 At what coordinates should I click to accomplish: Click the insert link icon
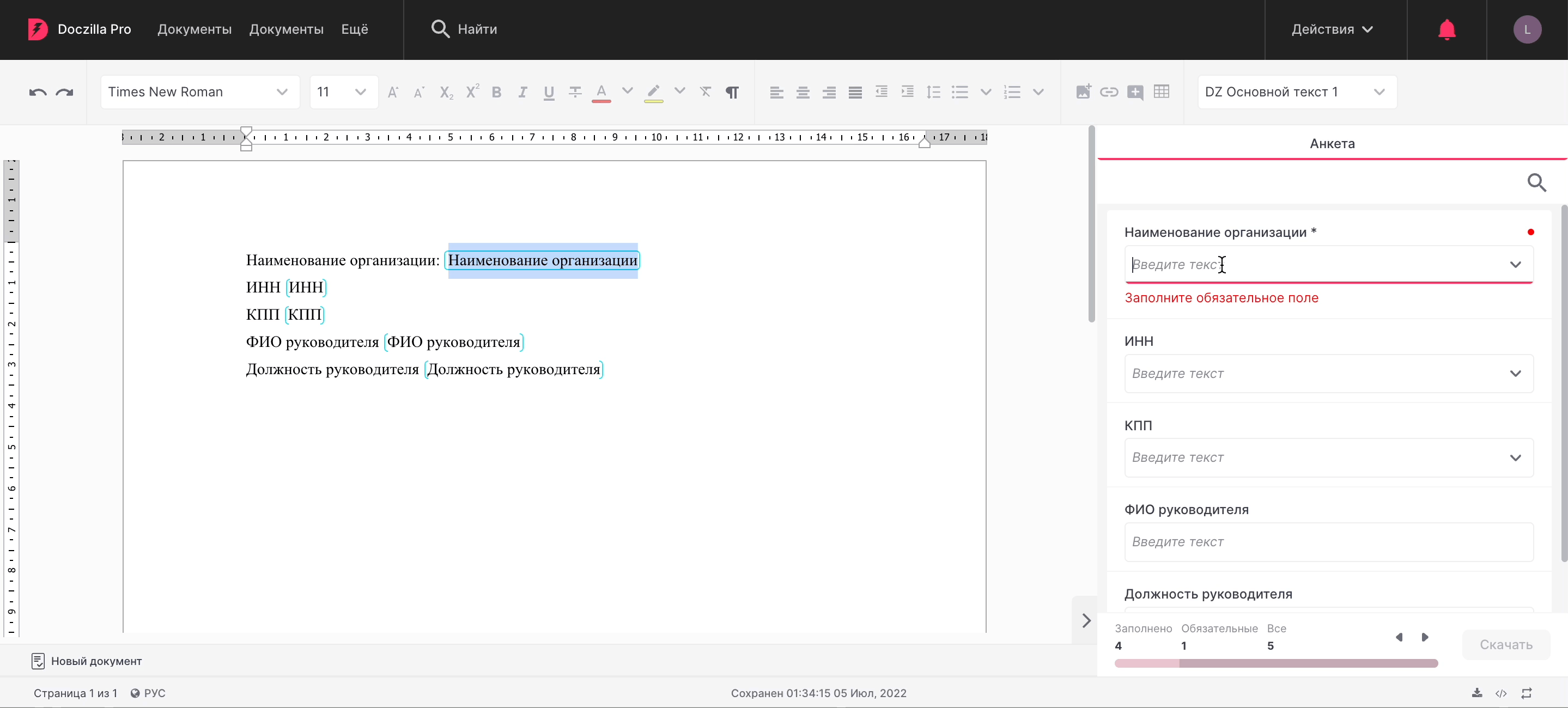[1109, 92]
